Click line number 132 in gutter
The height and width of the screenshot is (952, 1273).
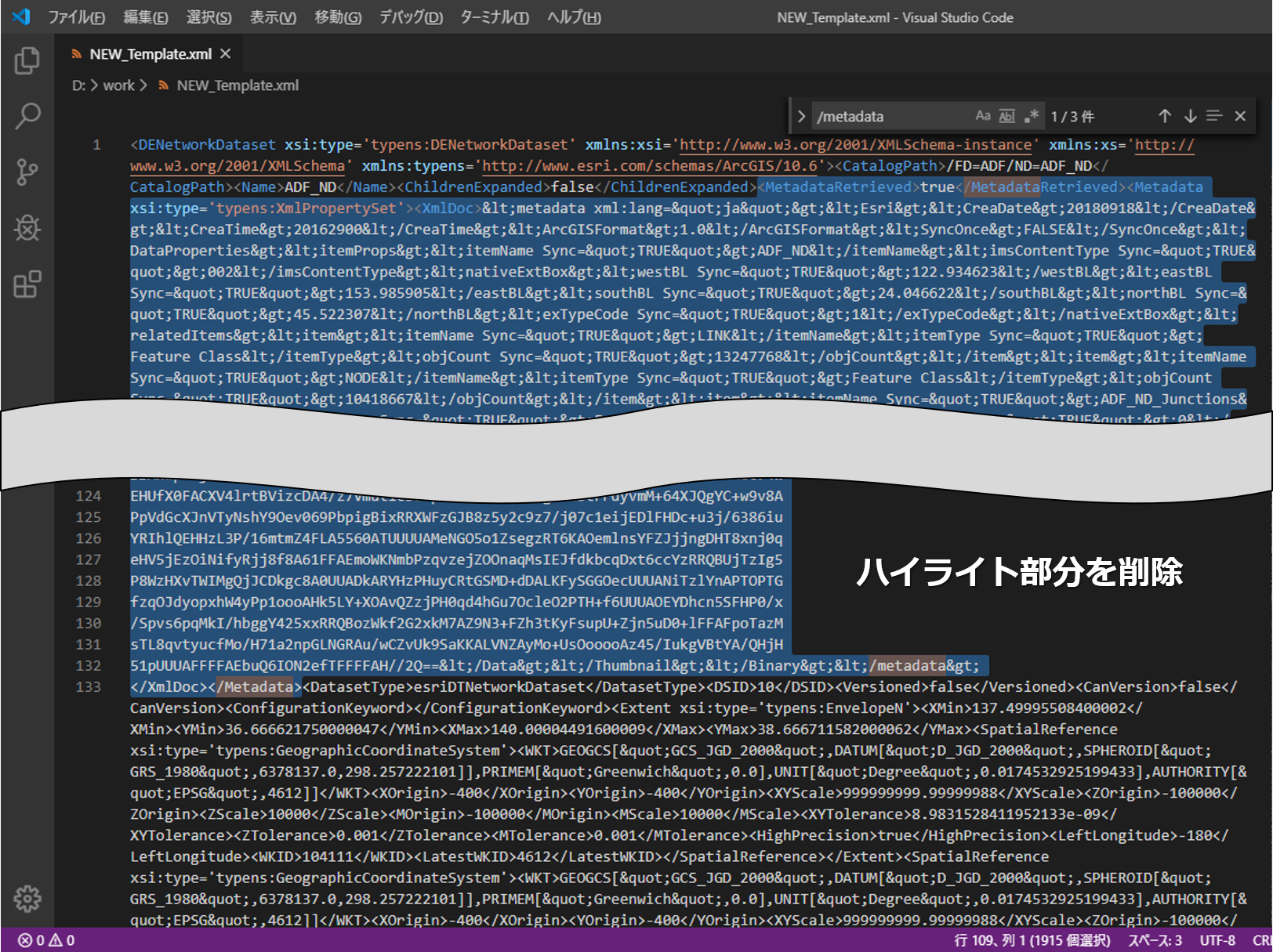(89, 665)
